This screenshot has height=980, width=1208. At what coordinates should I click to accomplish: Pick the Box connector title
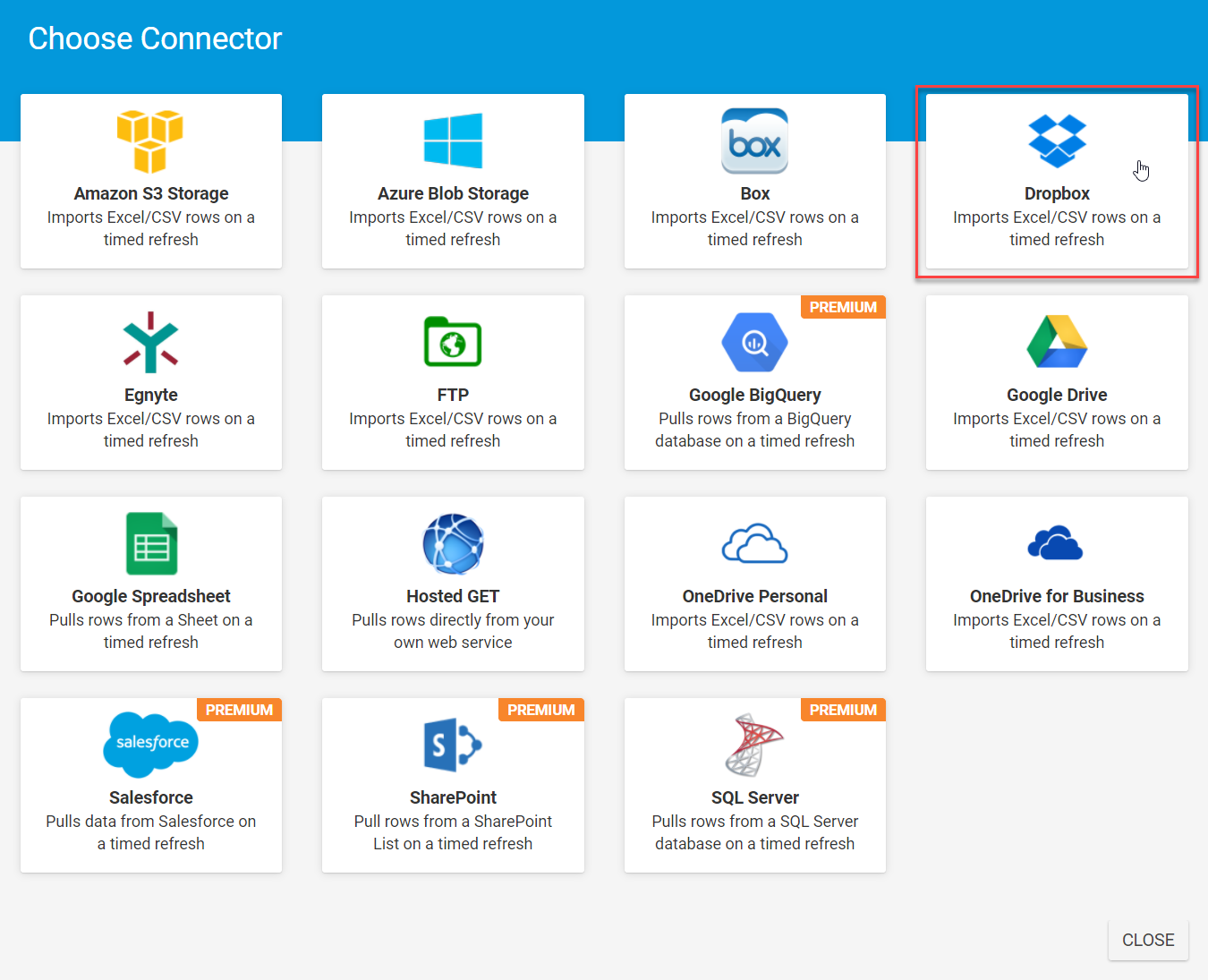[x=755, y=193]
